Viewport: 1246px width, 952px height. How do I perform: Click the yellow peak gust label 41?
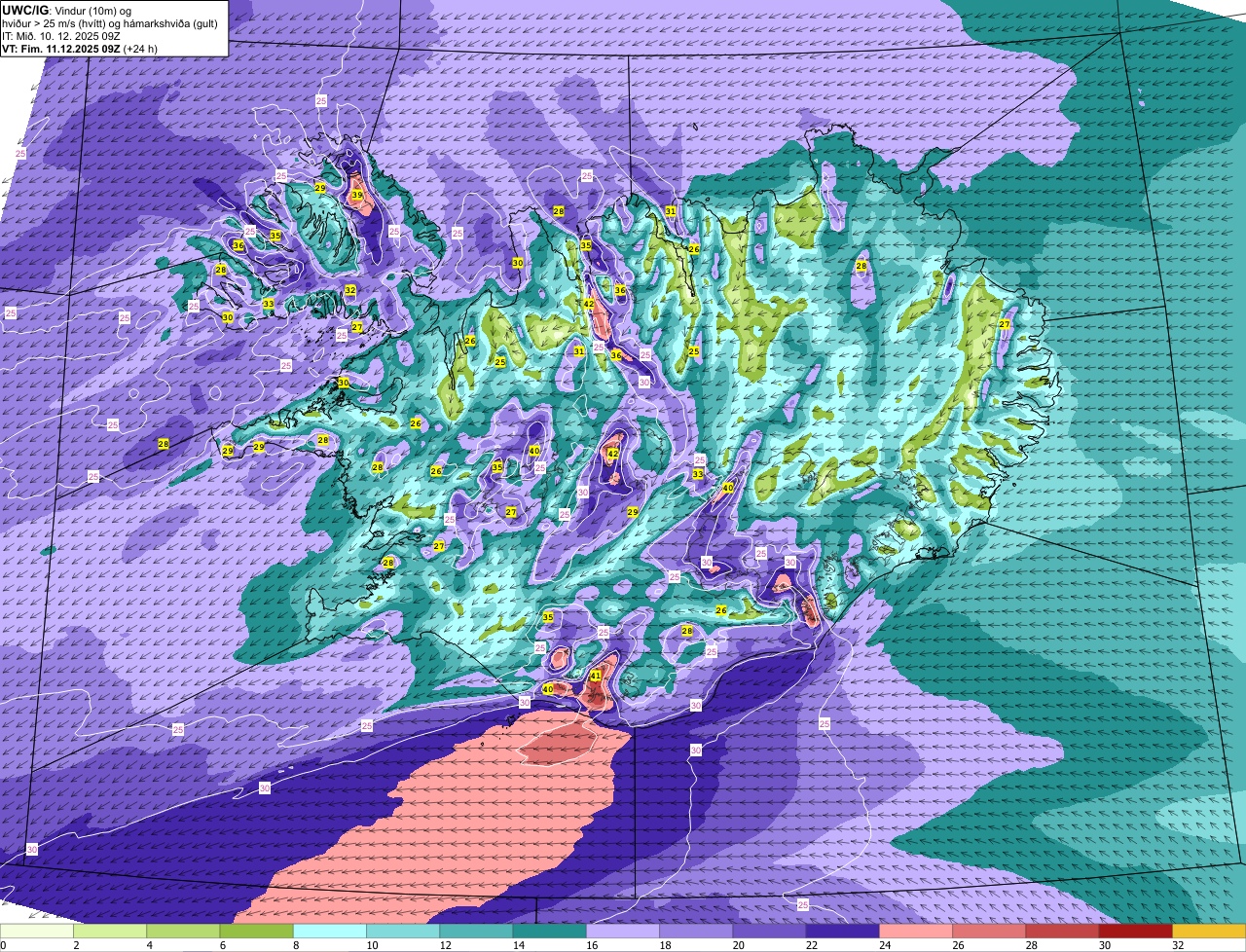(x=595, y=676)
